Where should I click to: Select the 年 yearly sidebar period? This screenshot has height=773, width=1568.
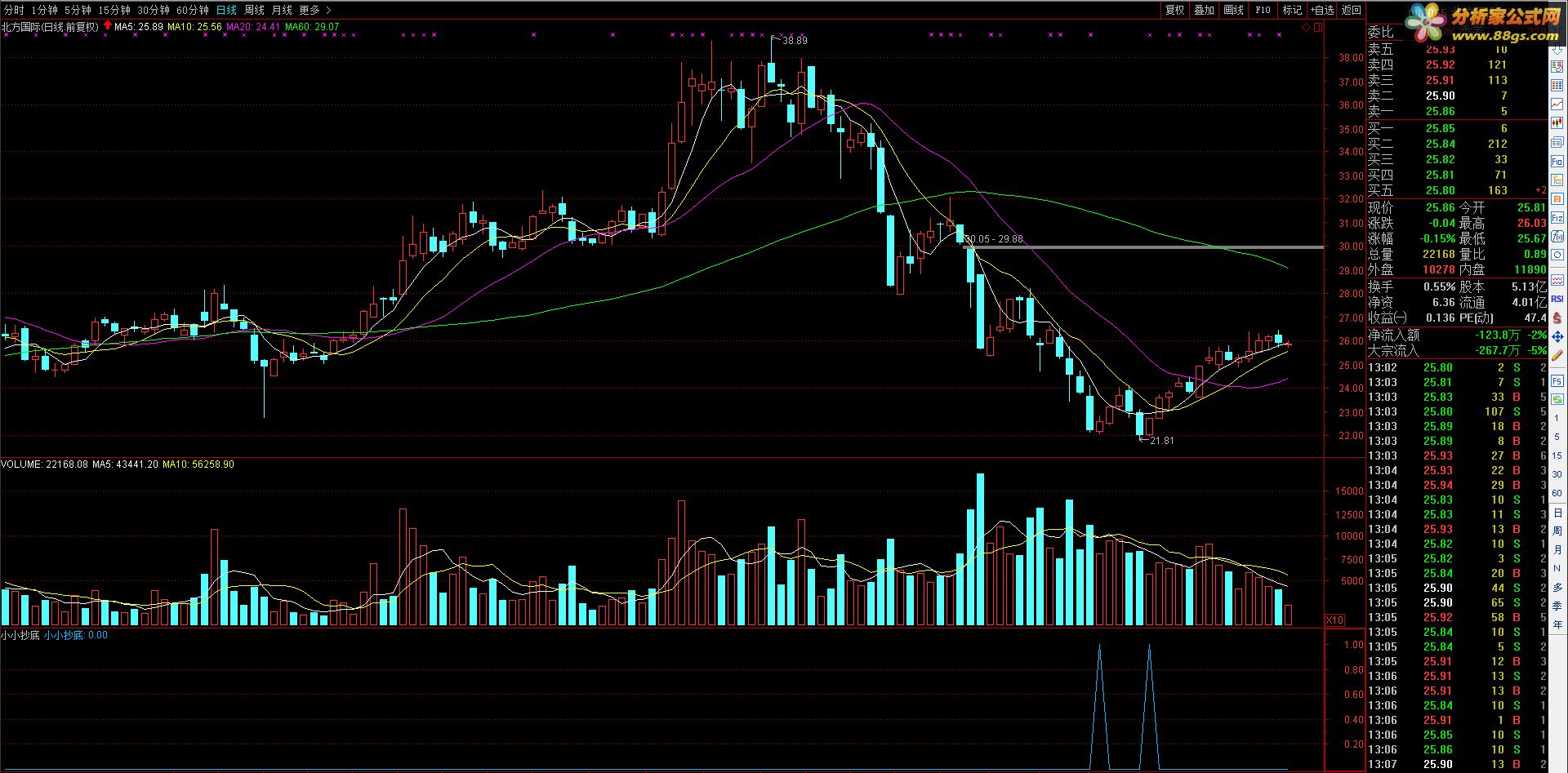tap(1557, 624)
